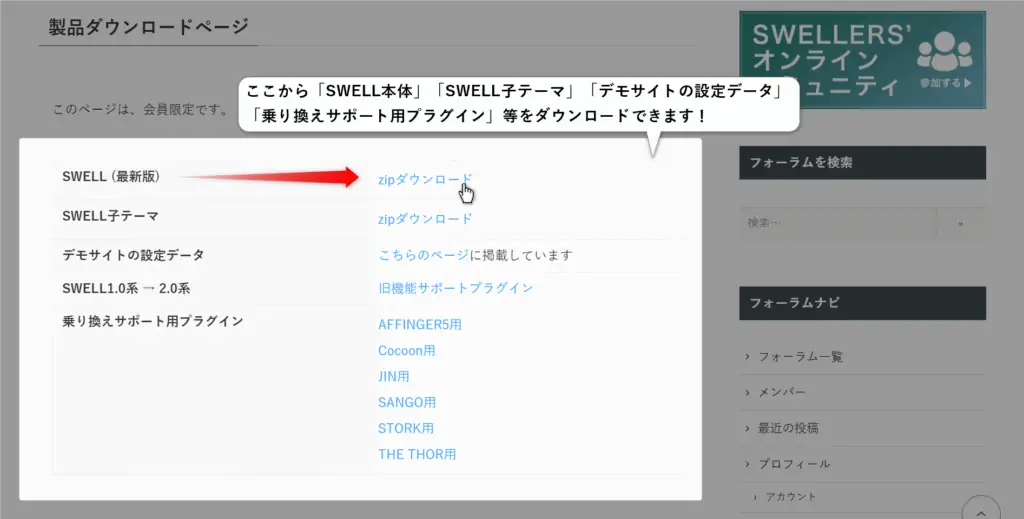Download the SANGO用 migration plugin

407,403
